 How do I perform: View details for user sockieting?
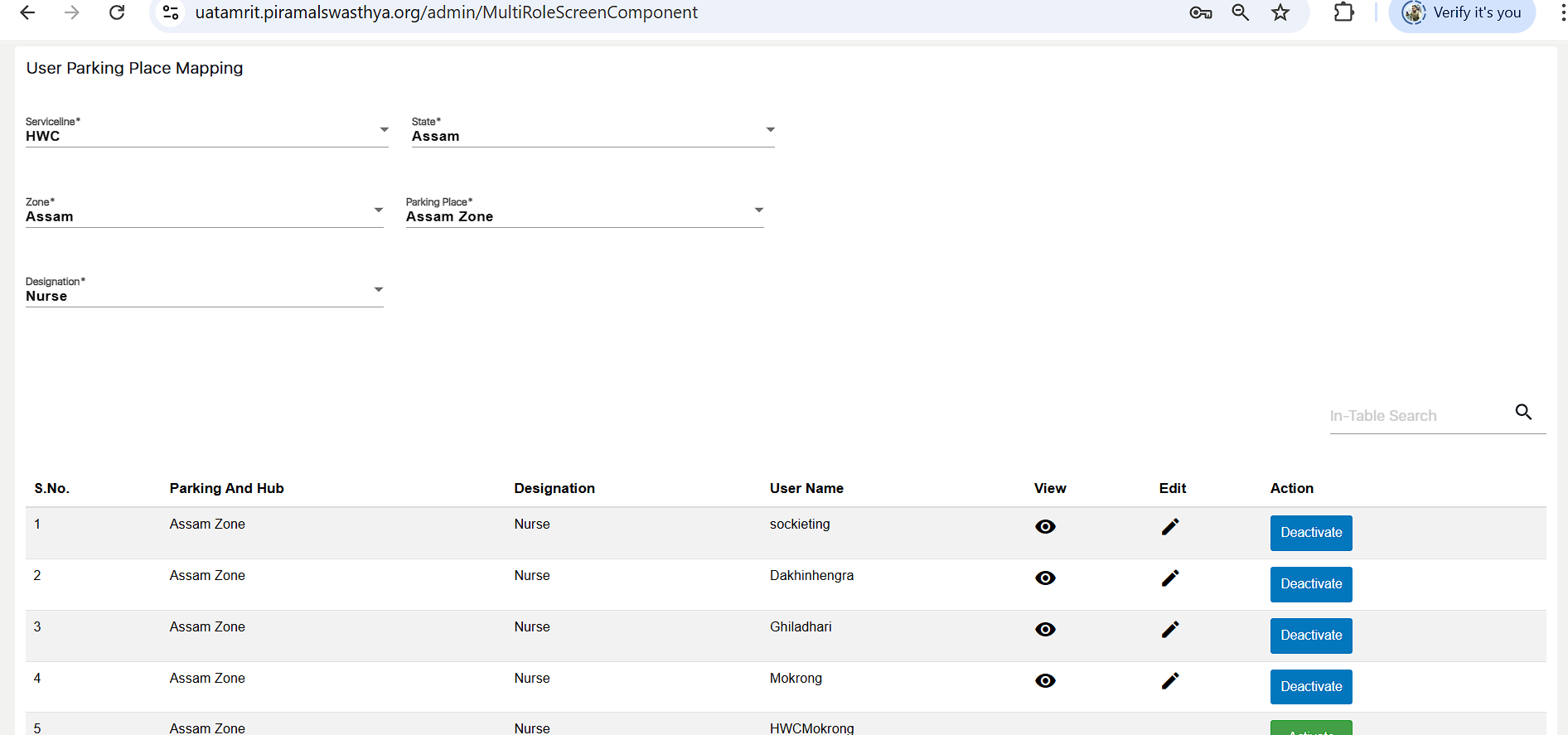1045,527
